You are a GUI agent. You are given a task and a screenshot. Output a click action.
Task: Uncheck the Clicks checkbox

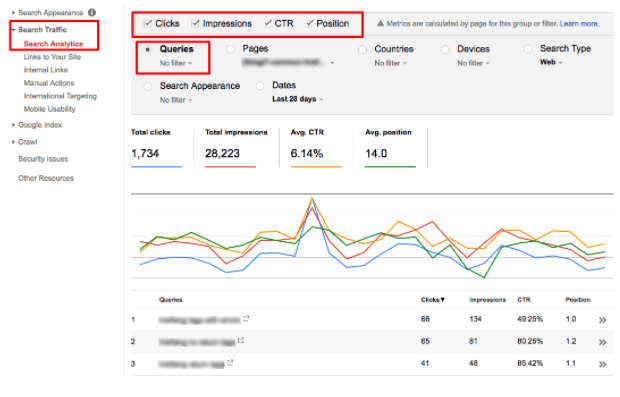tap(148, 23)
